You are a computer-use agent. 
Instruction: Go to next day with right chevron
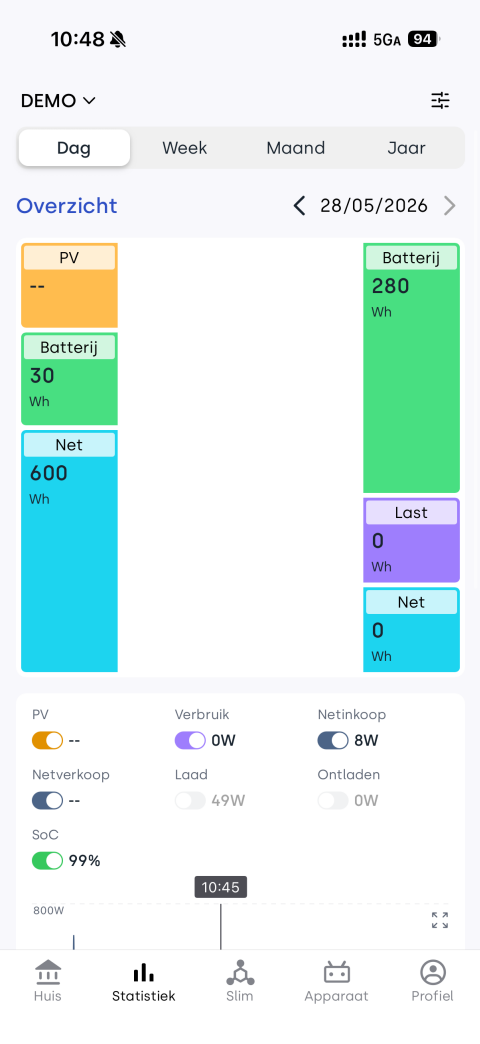tap(450, 206)
